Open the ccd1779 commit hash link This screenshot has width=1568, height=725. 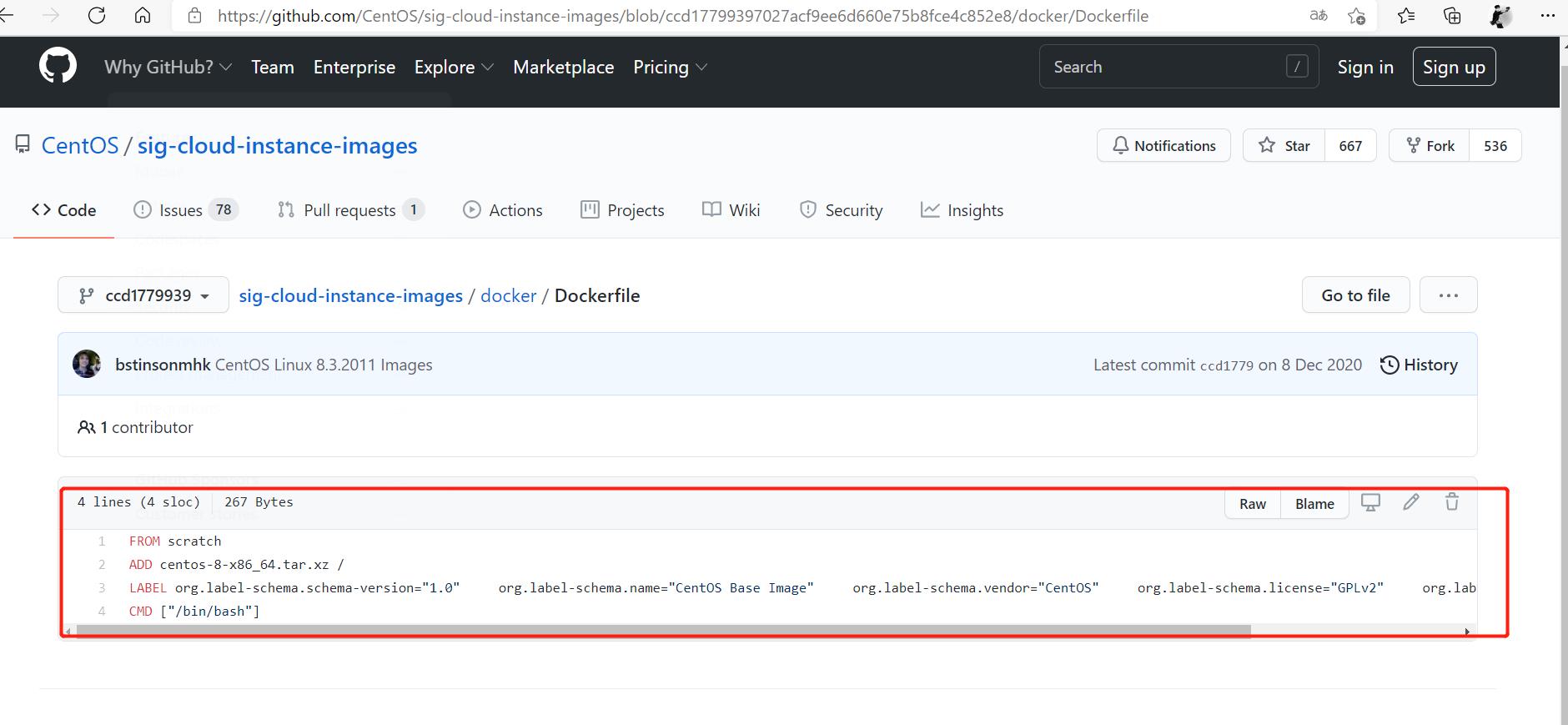tap(1226, 365)
